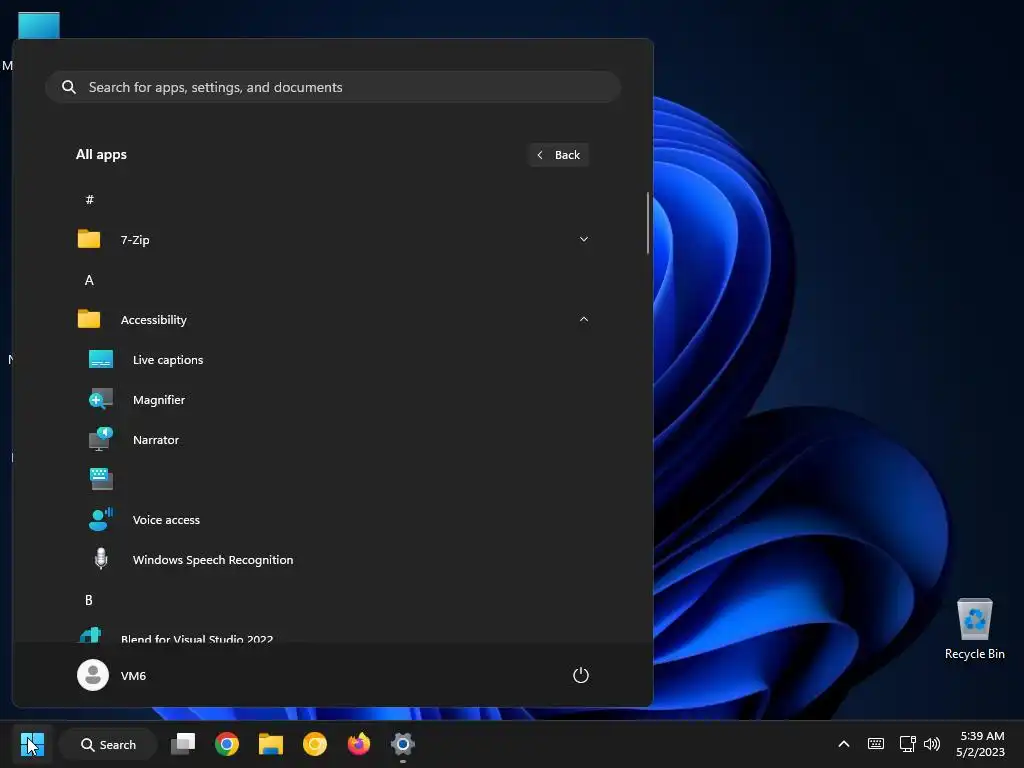Viewport: 1024px width, 768px height.
Task: Click the touch keyboard tray icon
Action: click(x=876, y=744)
